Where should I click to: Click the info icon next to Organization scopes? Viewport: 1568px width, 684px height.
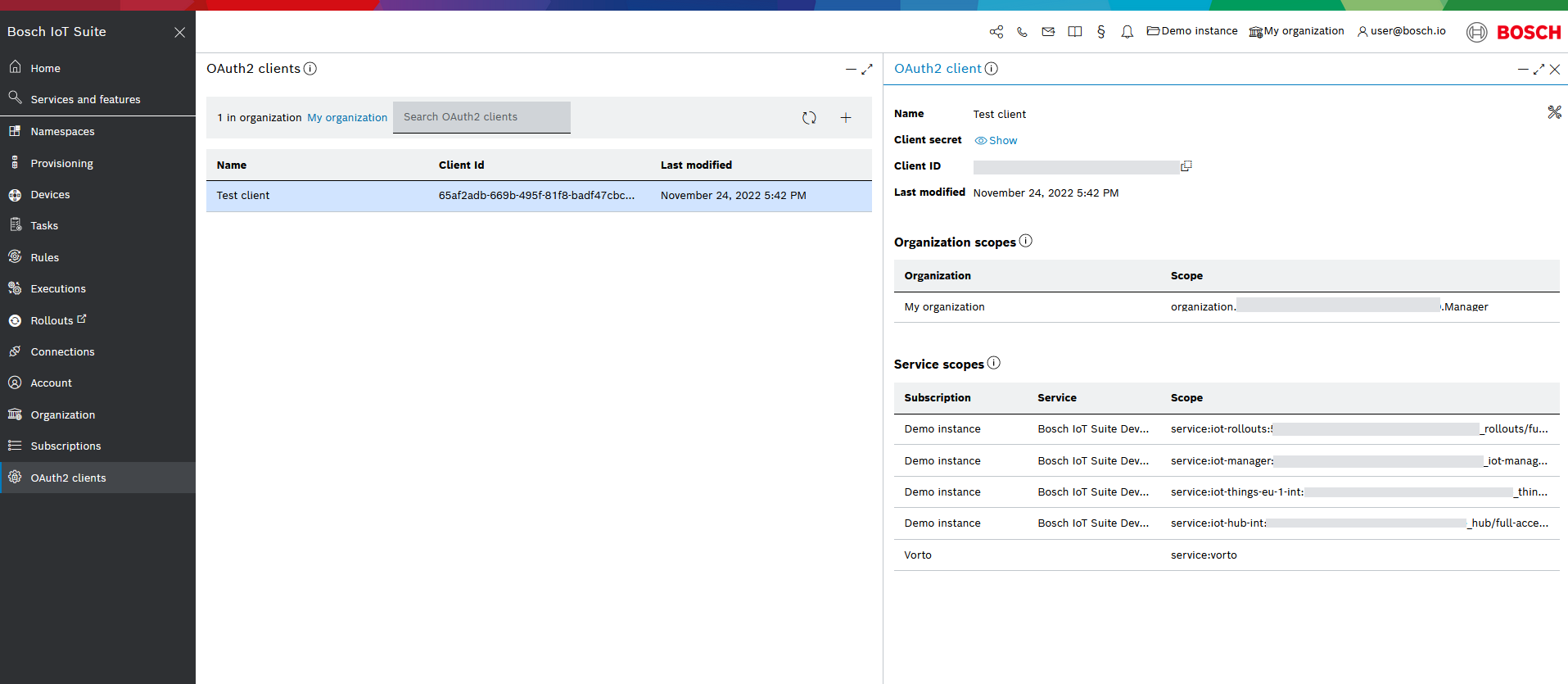pos(1025,241)
